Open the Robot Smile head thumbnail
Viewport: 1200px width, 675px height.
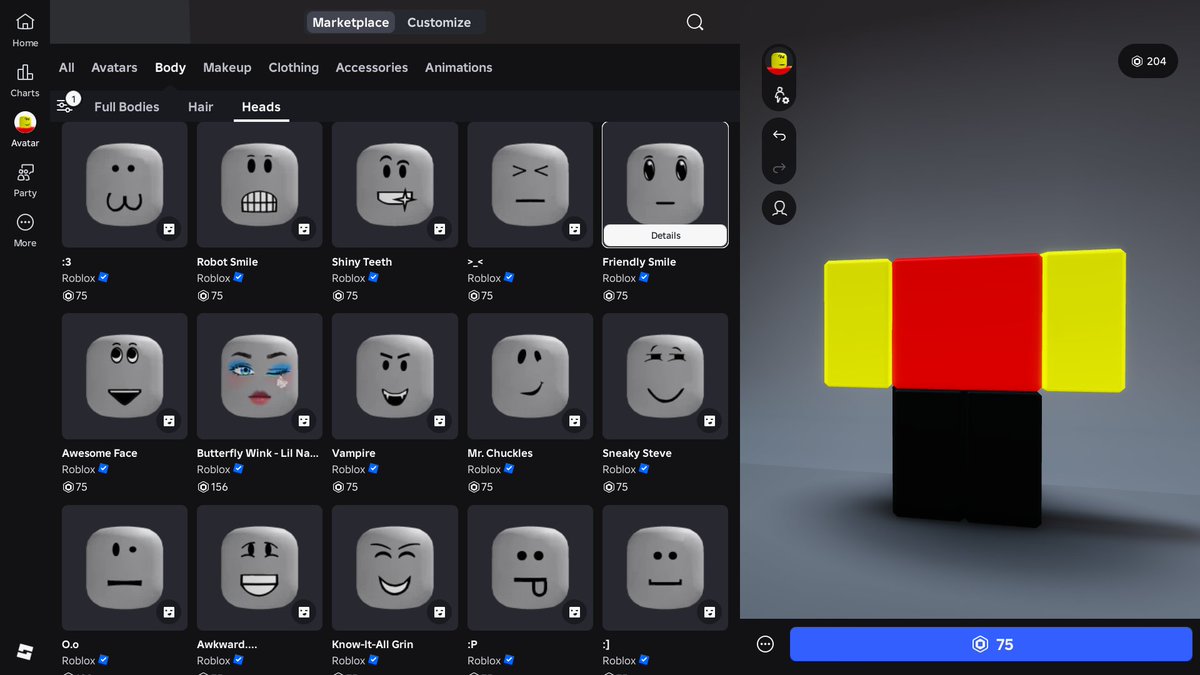click(259, 185)
